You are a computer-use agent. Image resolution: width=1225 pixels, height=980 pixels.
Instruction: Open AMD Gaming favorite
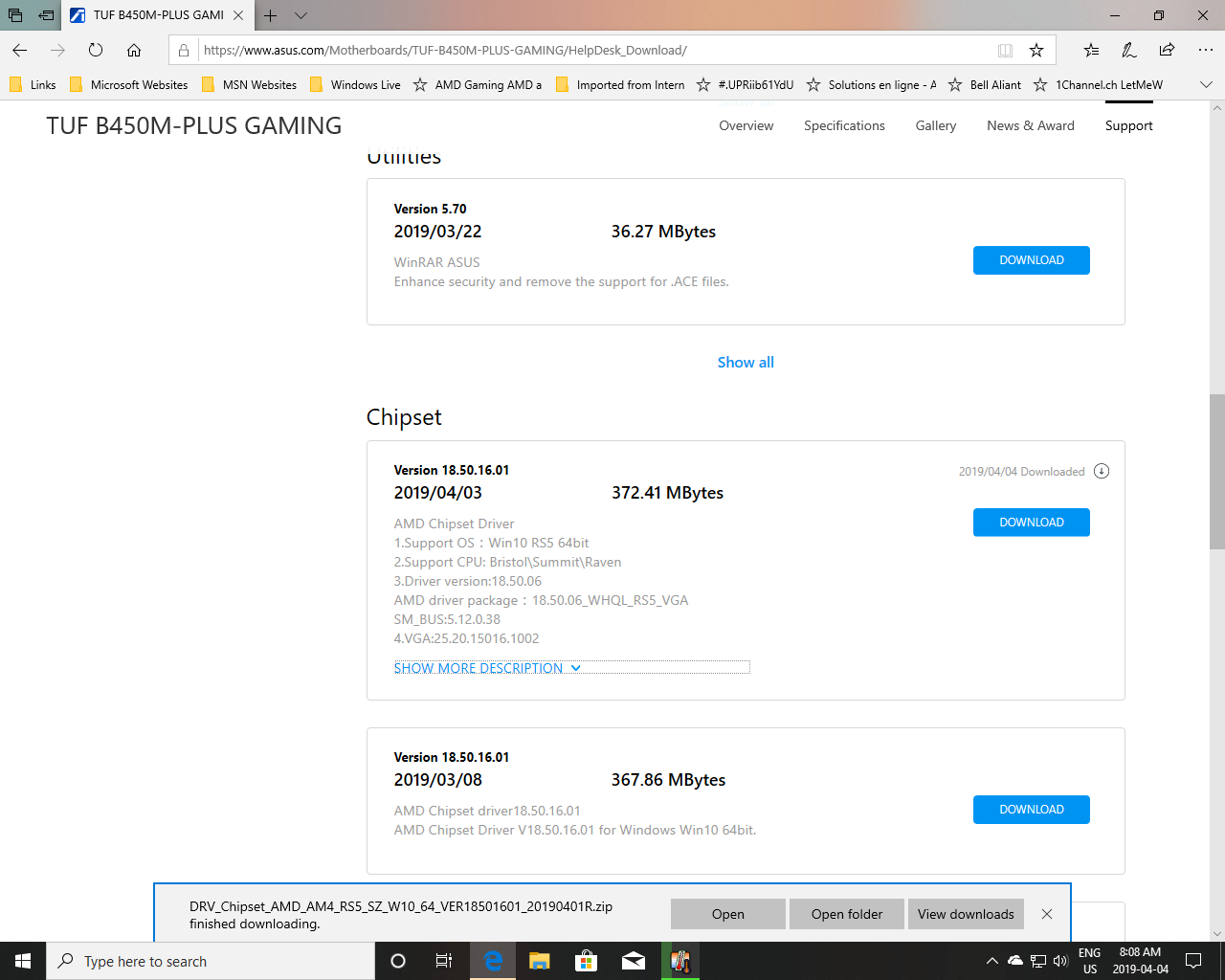coord(478,84)
